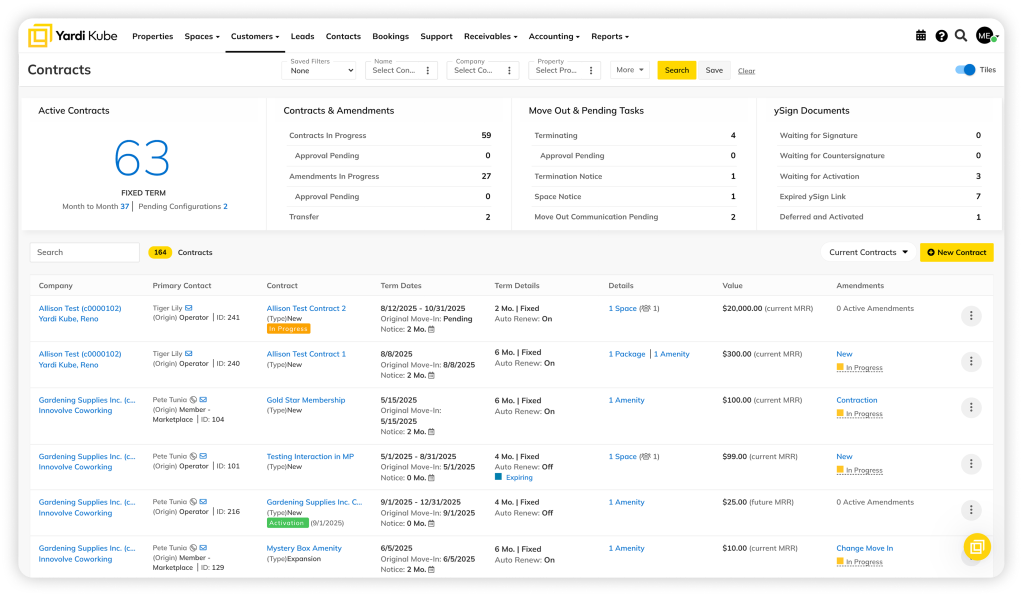The height and width of the screenshot is (596, 1023).
Task: Open the search magnifier in header
Action: click(961, 36)
